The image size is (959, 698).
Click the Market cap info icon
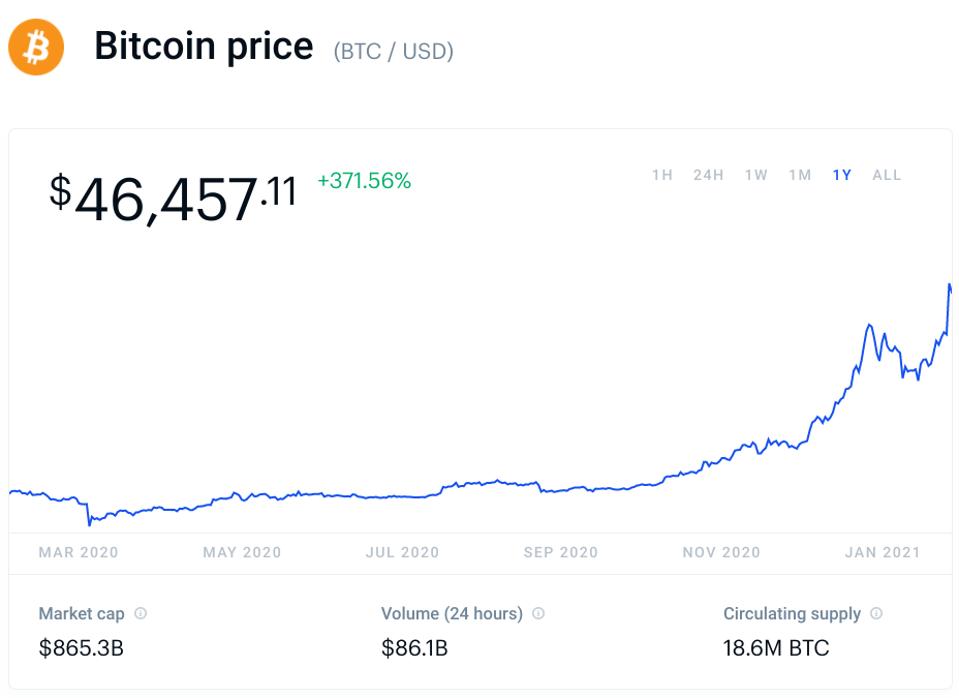[141, 614]
